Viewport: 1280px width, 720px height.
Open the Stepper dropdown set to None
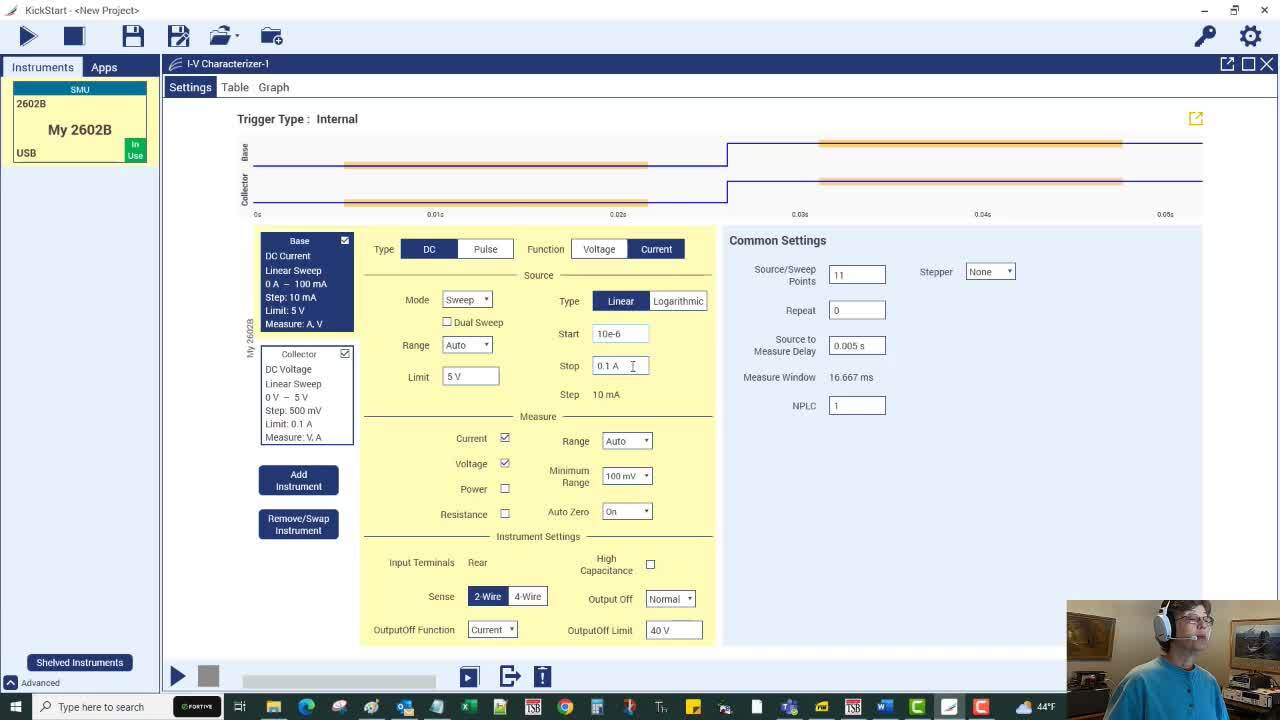989,271
